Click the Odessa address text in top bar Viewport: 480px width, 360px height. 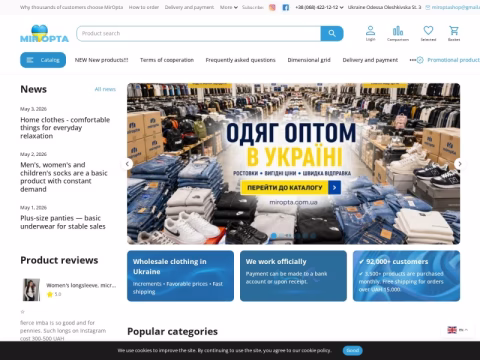coord(384,7)
